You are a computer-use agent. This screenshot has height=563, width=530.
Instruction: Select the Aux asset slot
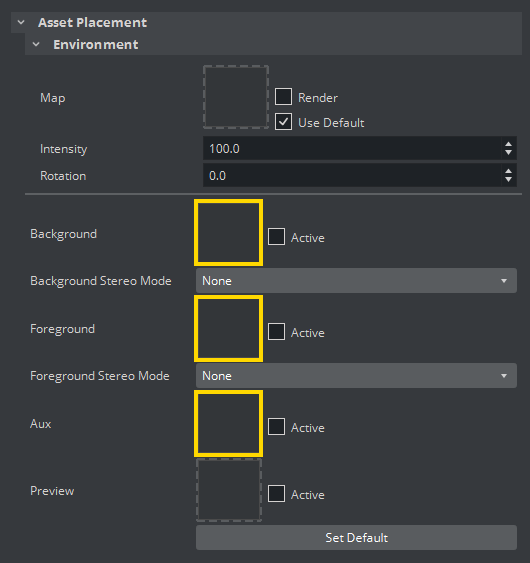tap(228, 423)
